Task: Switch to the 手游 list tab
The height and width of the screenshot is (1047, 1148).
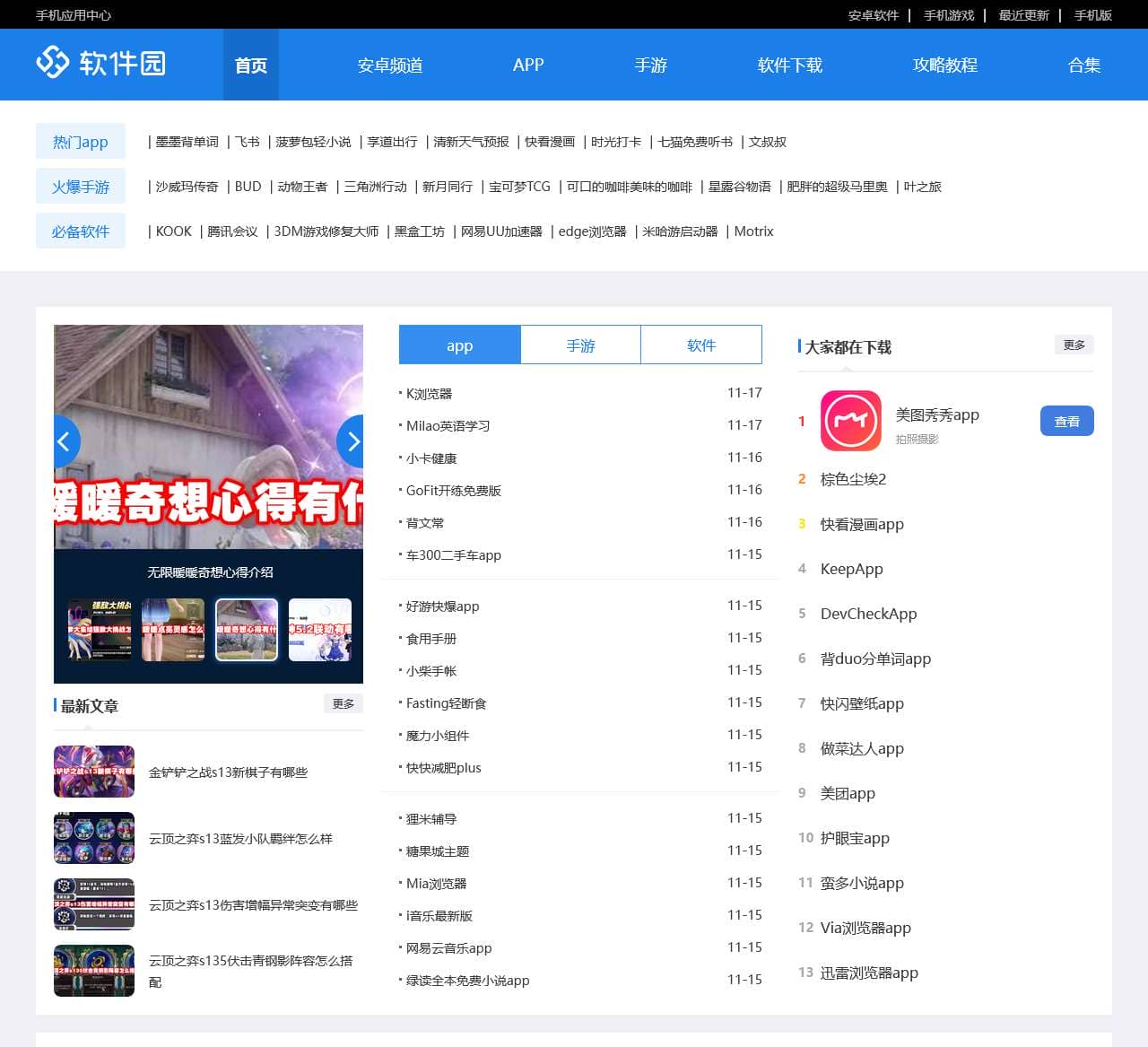Action: (x=580, y=345)
